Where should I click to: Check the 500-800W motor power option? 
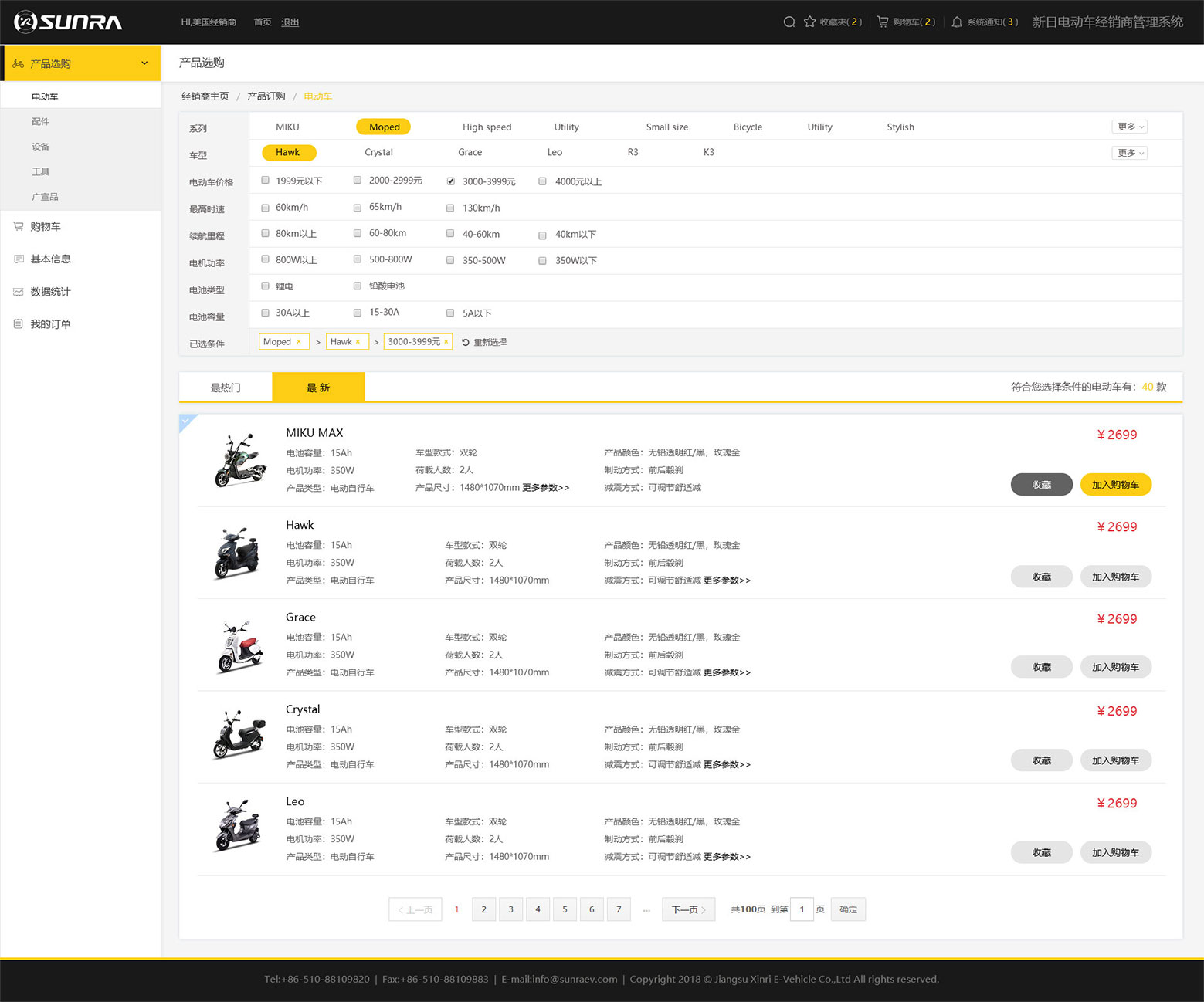357,259
